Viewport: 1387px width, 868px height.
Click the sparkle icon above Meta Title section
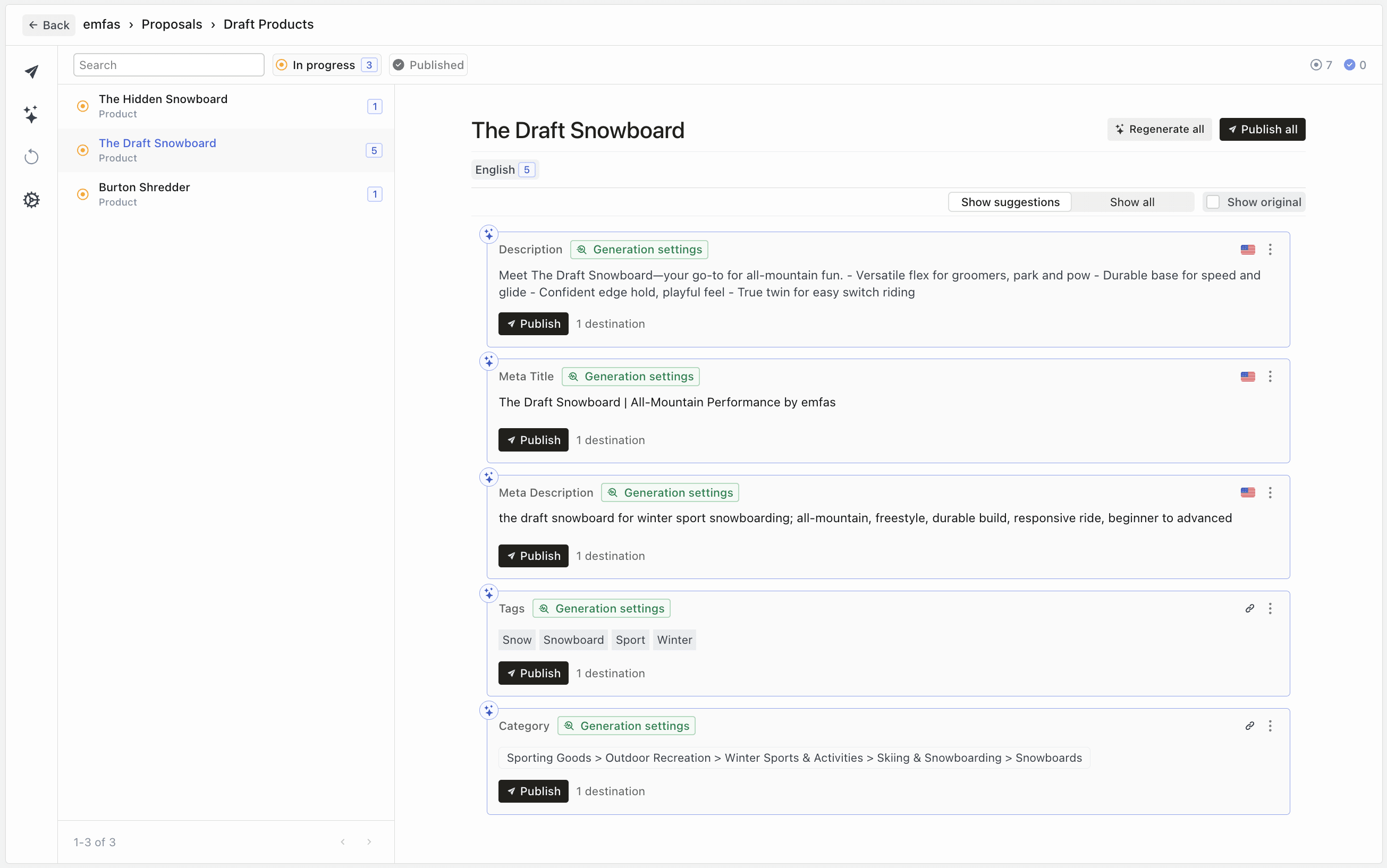click(488, 361)
